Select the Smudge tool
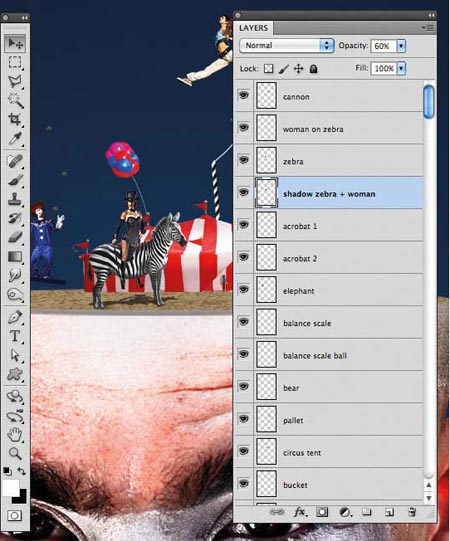The image size is (450, 541). pyautogui.click(x=15, y=275)
